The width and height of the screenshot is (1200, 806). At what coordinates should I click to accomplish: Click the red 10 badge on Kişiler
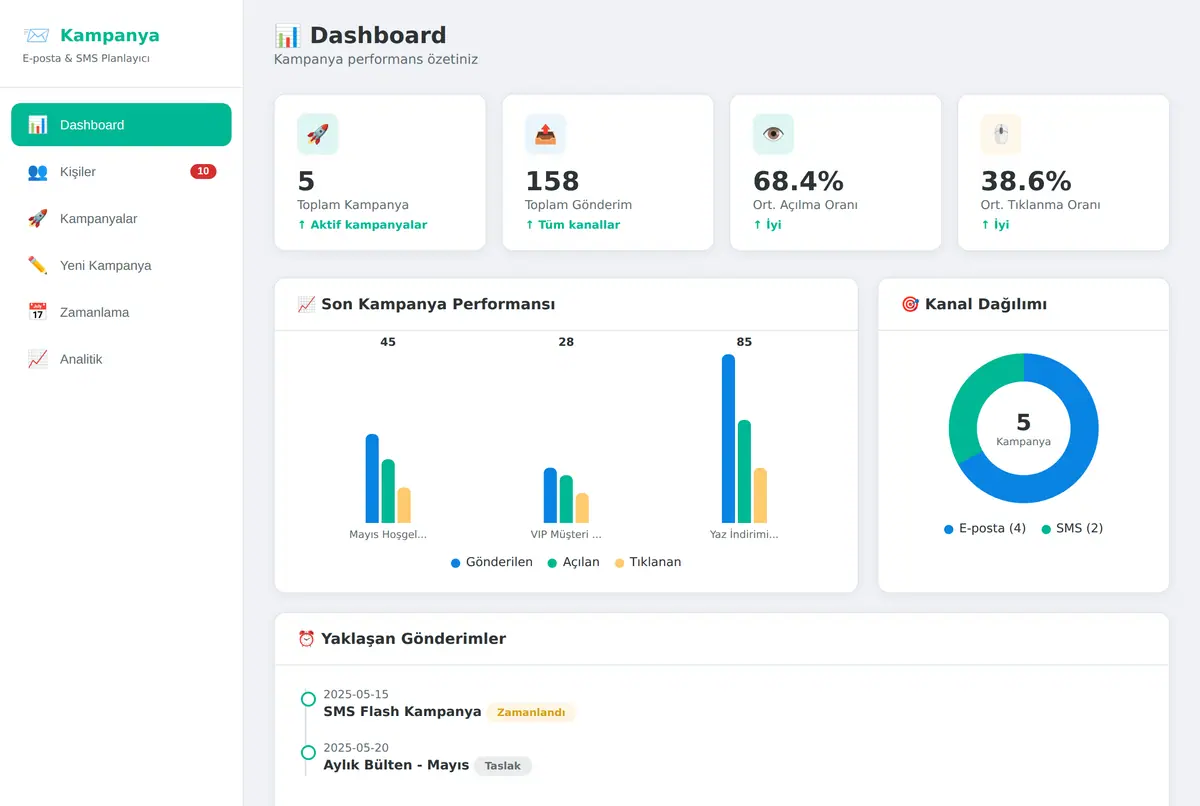(203, 172)
